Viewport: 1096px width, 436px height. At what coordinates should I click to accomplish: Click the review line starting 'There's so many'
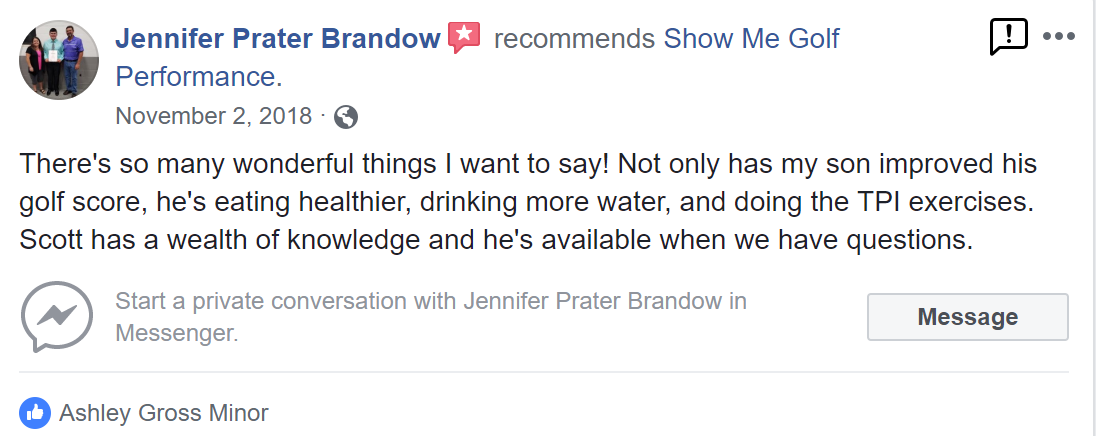[x=528, y=164]
